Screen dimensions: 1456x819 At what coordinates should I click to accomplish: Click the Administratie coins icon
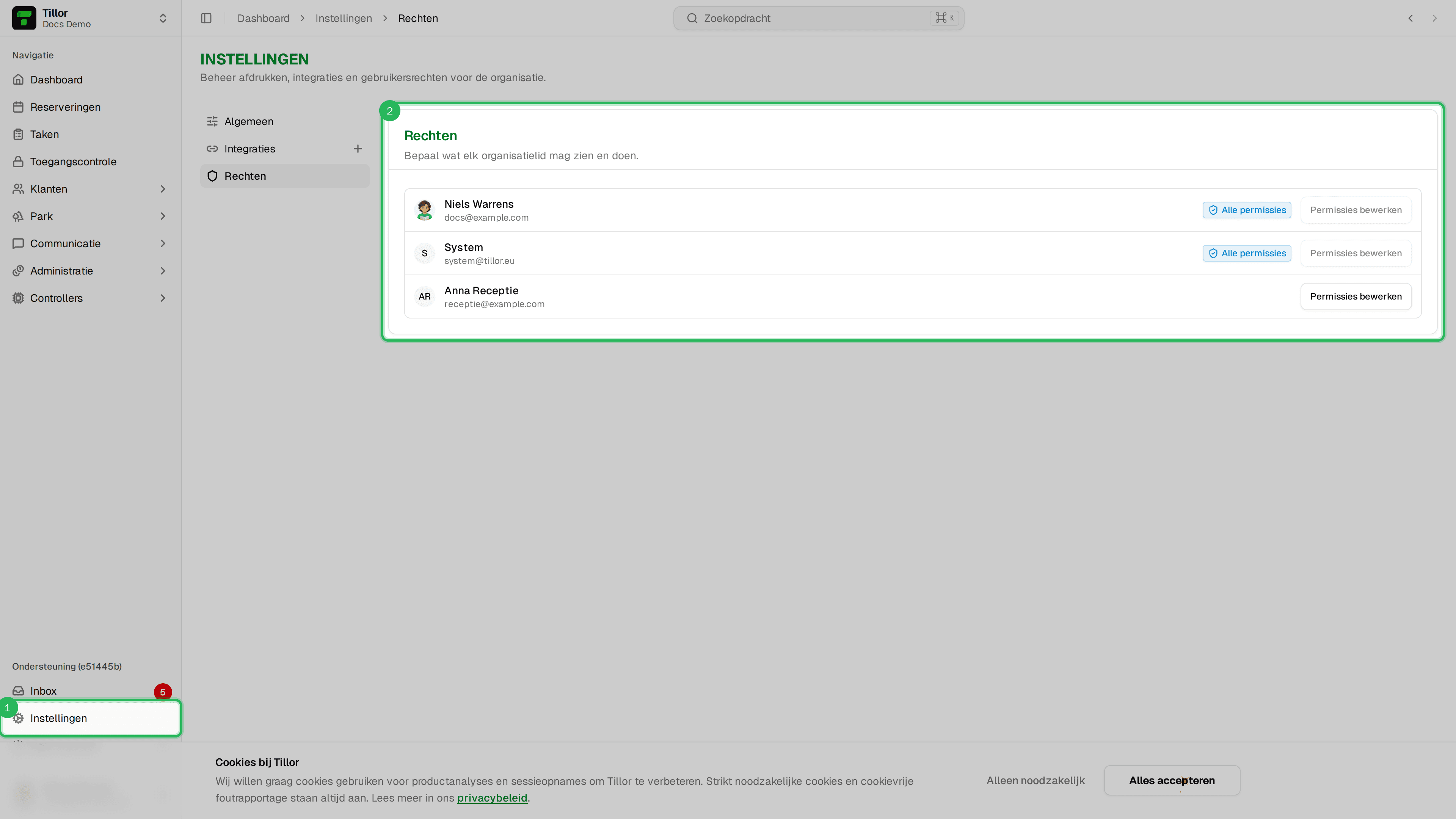[x=18, y=271]
